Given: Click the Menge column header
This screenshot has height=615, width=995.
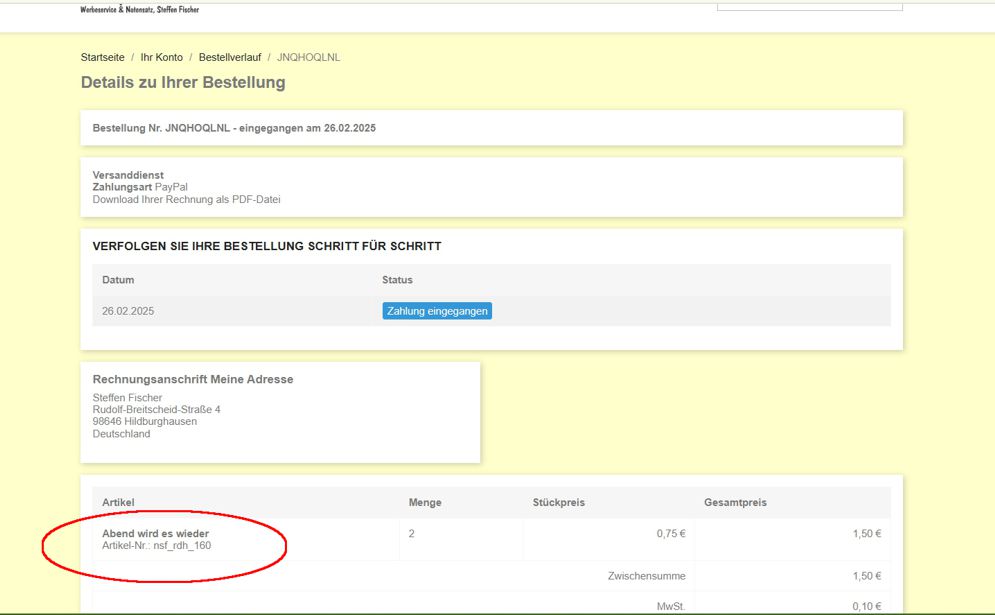Looking at the screenshot, I should (424, 502).
